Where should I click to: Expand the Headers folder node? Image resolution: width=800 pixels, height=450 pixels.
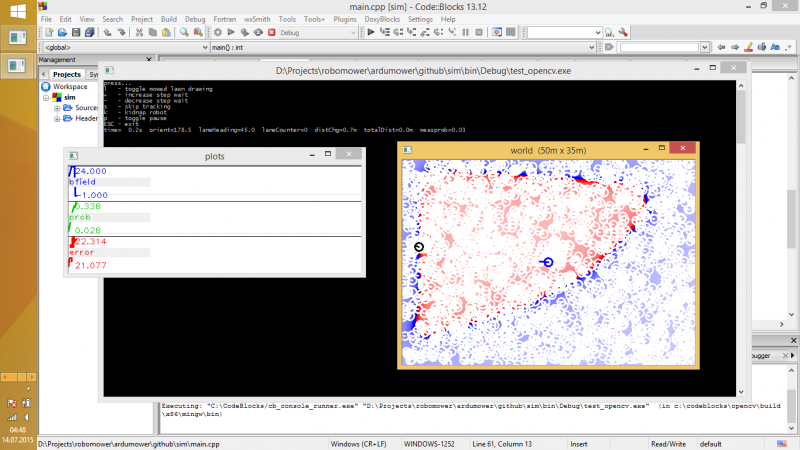57,119
